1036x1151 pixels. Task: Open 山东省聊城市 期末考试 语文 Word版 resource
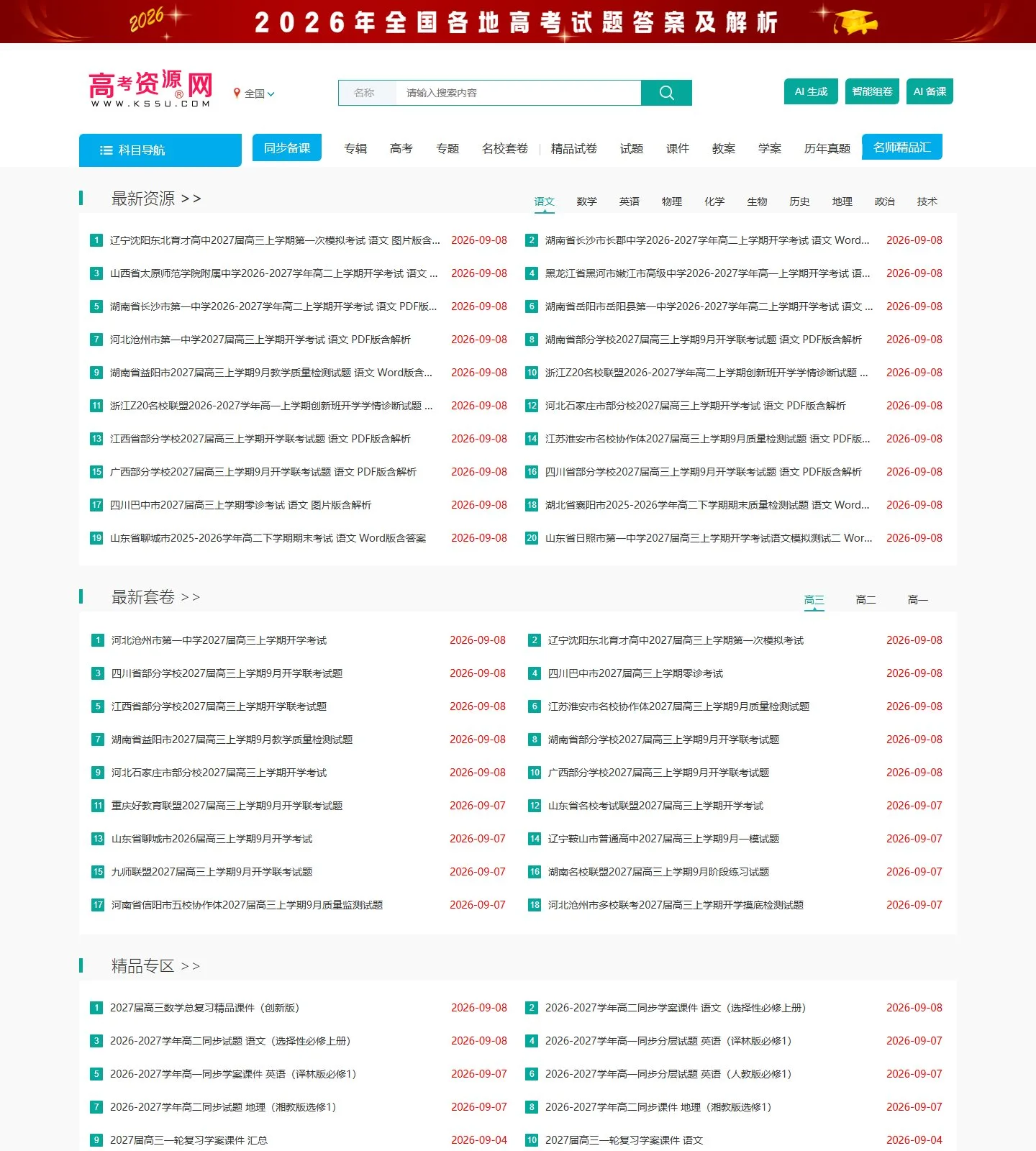click(268, 538)
